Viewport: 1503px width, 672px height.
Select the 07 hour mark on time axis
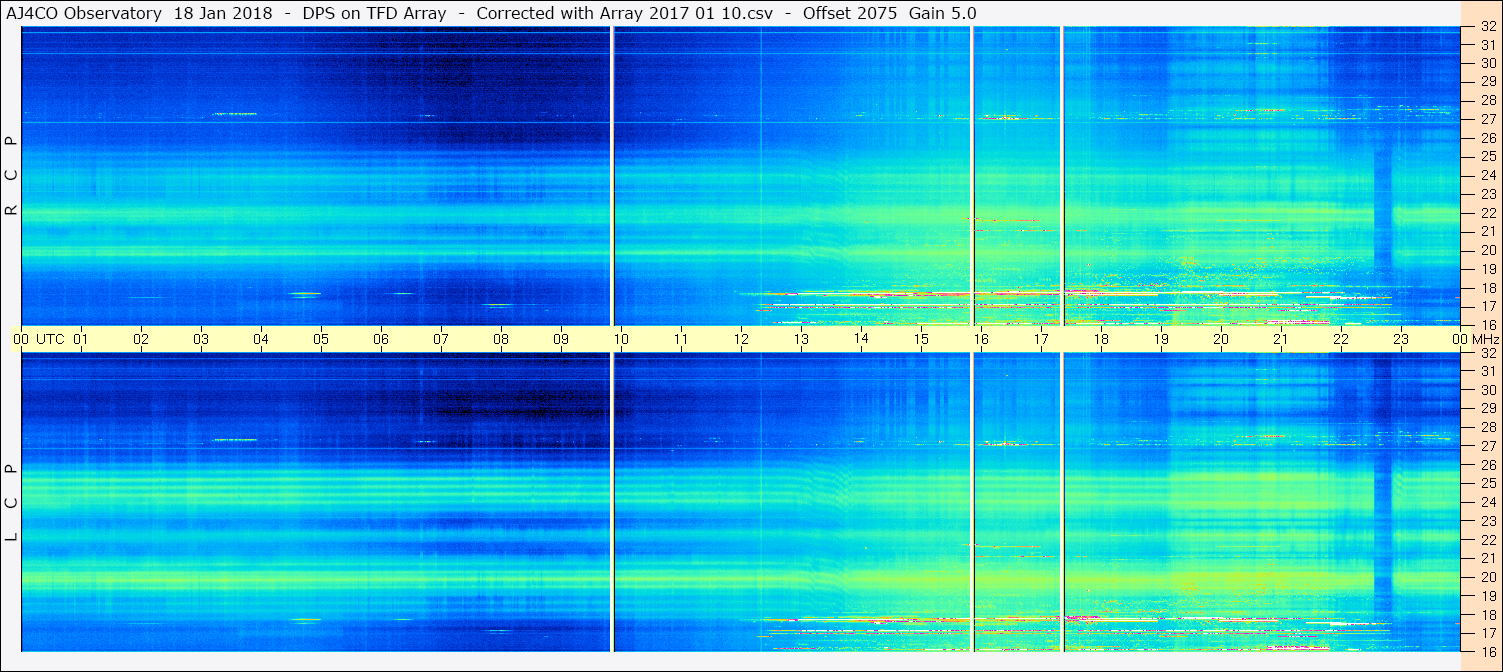tap(441, 340)
